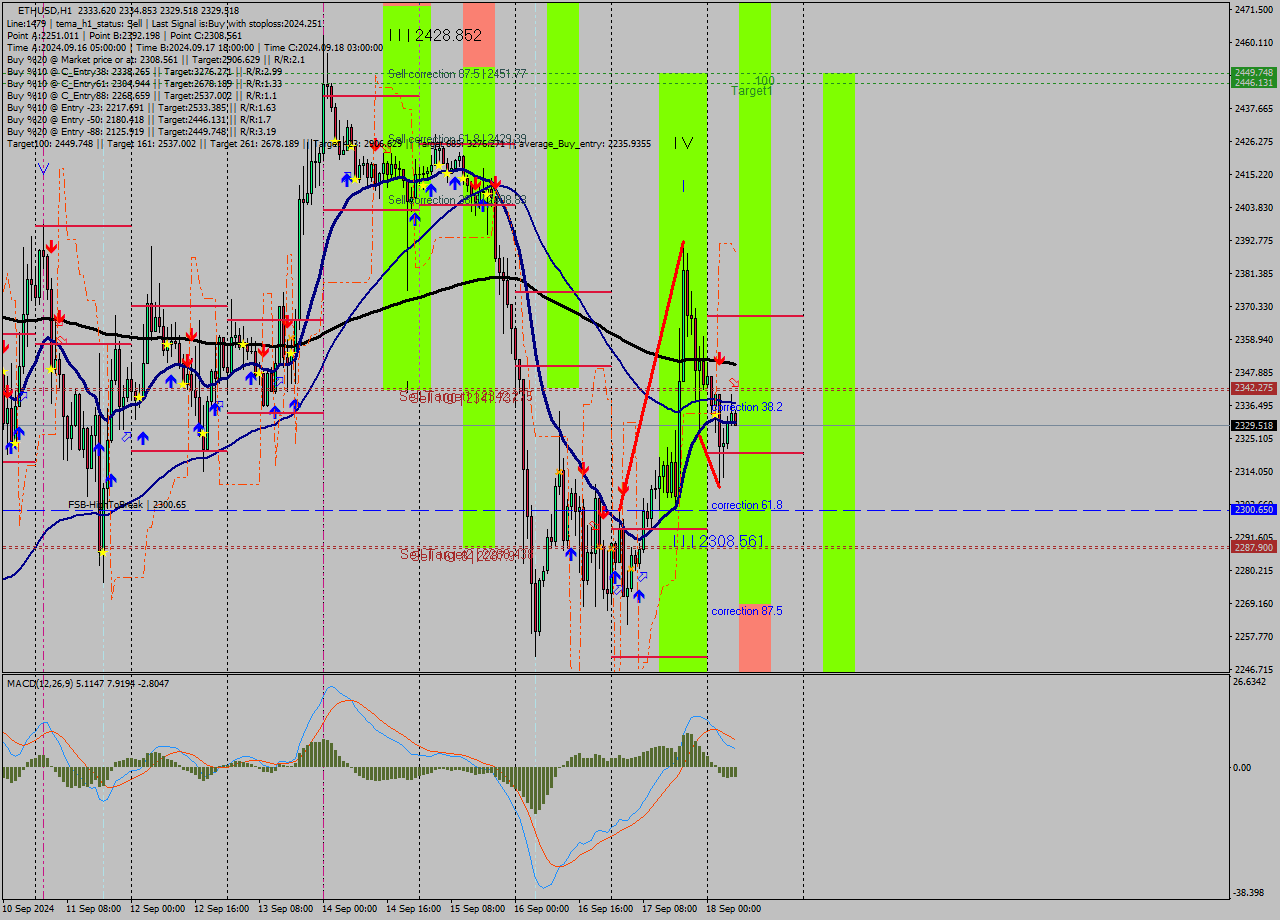Click the red sell arrow near 11 Sep
This screenshot has width=1280, height=920.
50,245
